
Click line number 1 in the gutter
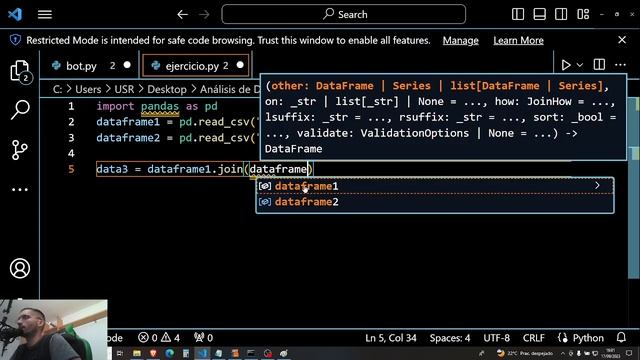pos(71,106)
